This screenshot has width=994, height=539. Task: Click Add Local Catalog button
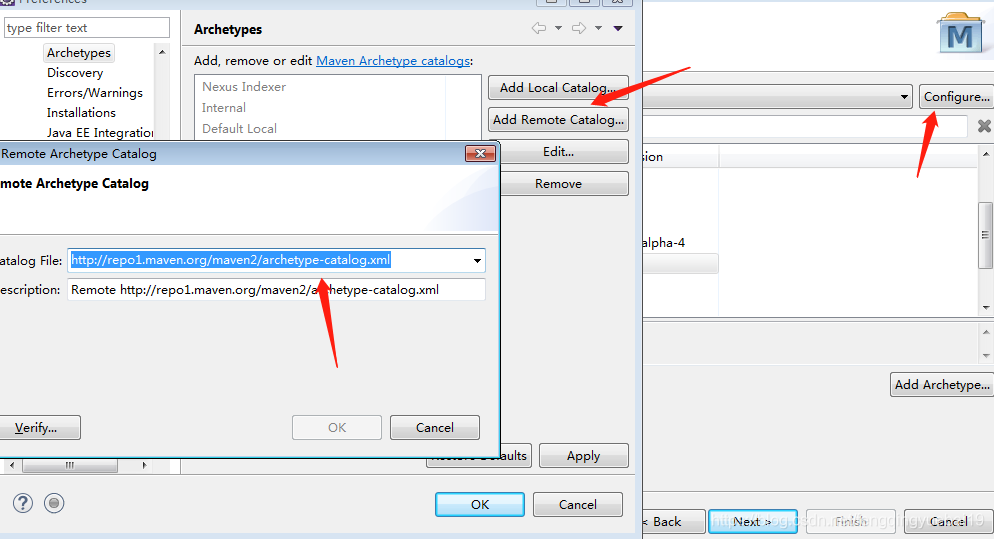[x=558, y=88]
